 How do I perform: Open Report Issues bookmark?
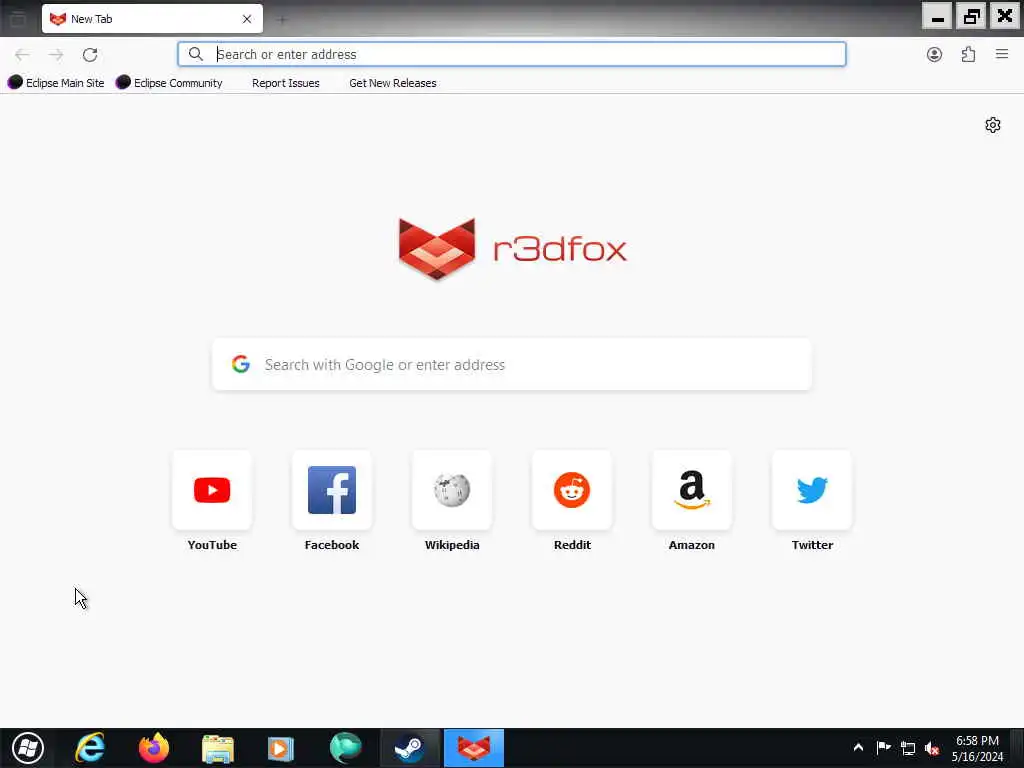click(x=285, y=83)
